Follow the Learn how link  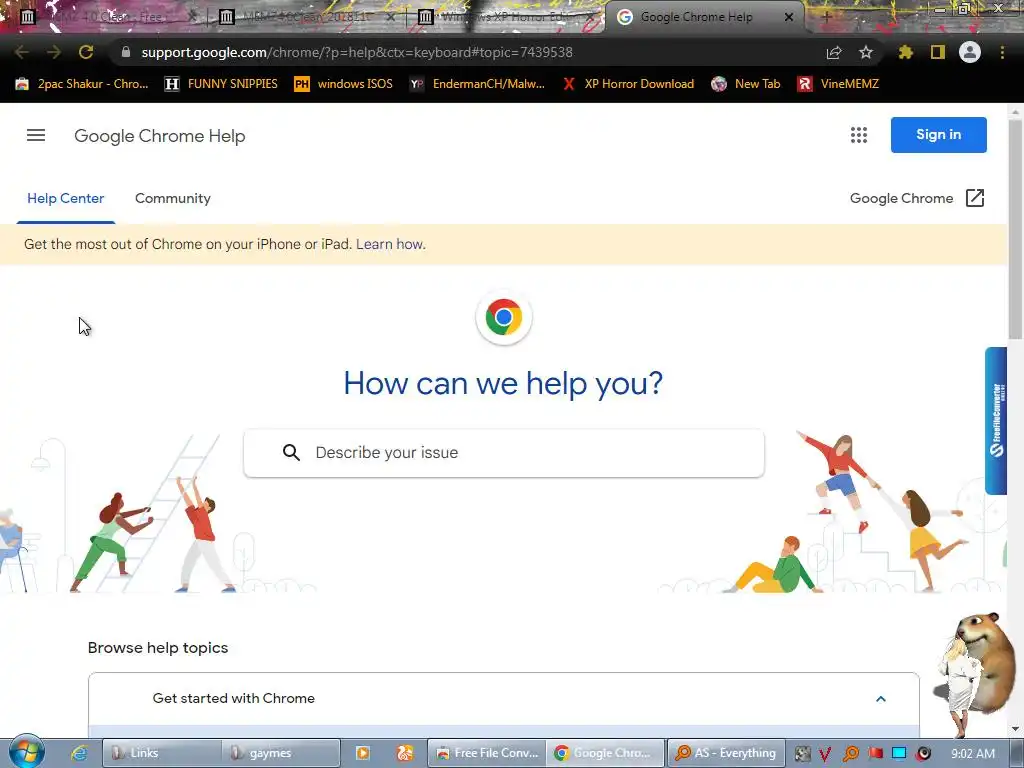pos(391,244)
